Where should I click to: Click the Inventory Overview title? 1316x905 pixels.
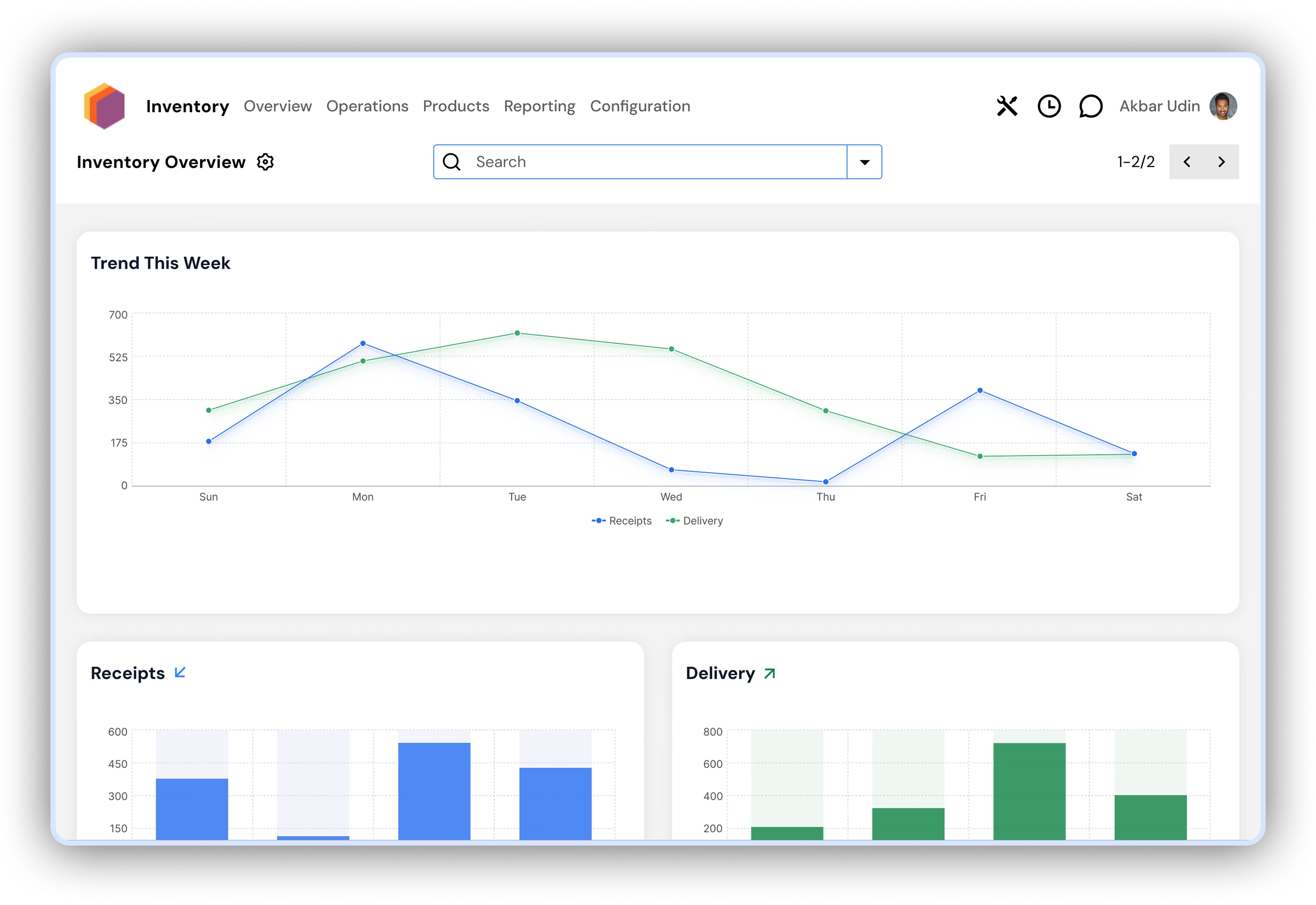coord(161,162)
